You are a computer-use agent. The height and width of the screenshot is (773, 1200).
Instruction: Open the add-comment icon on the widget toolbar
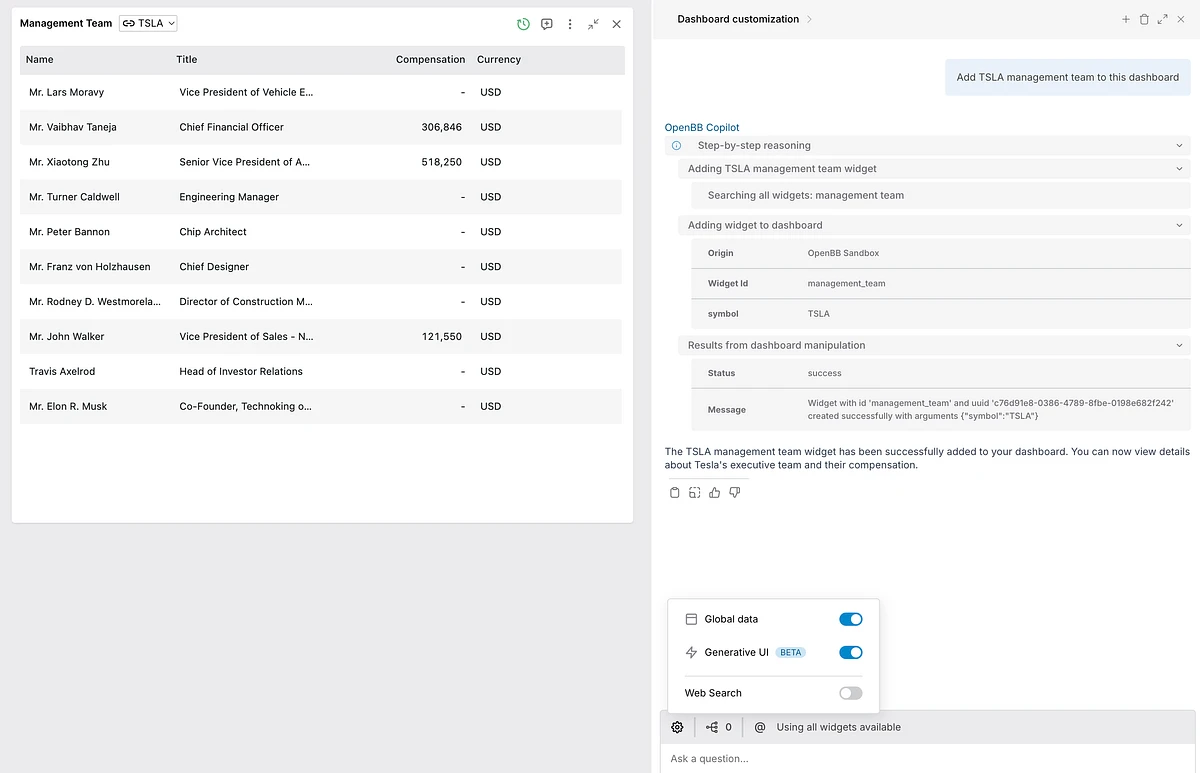click(546, 24)
